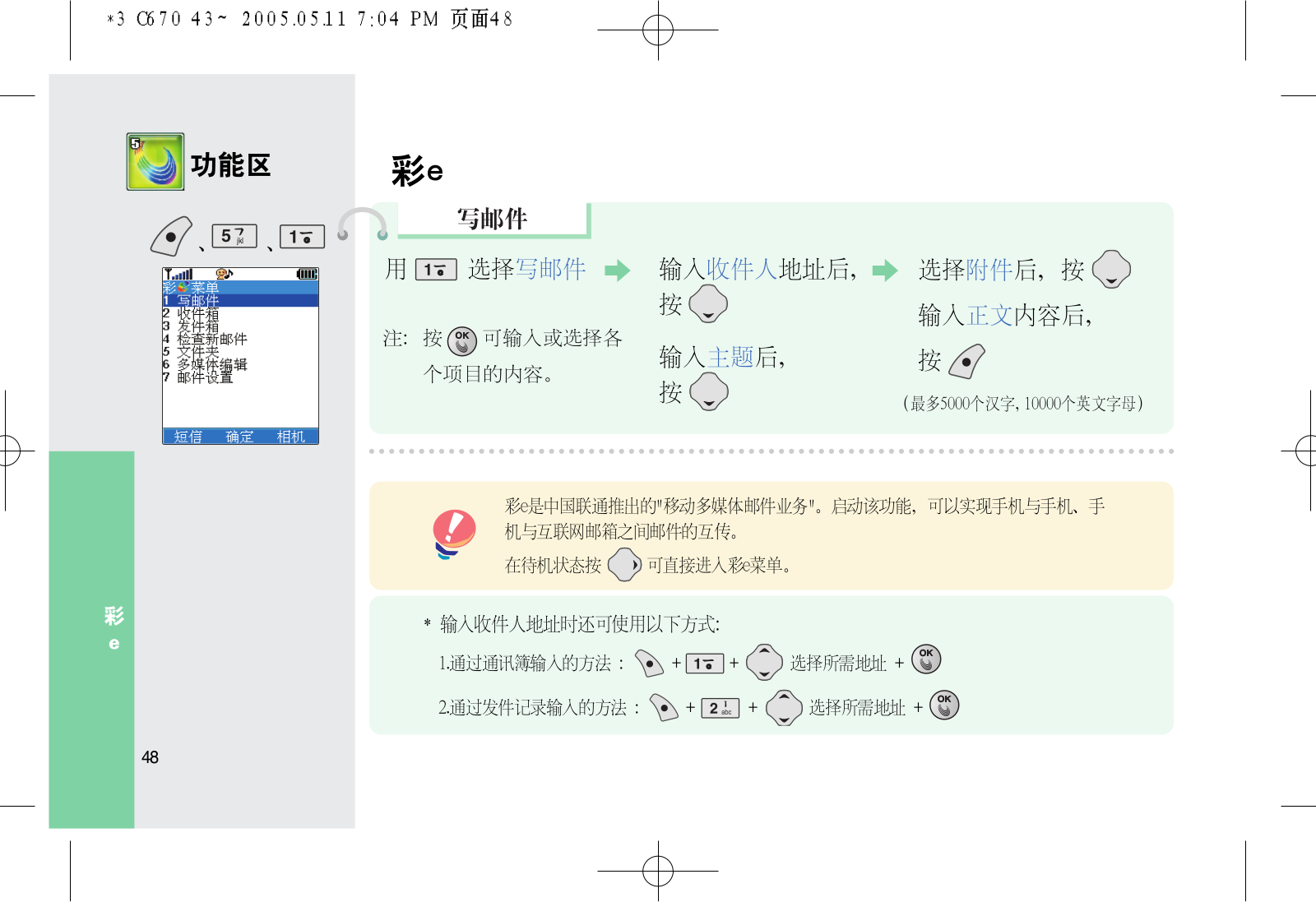Click the soft key icon after 输入正文内容后
The width and height of the screenshot is (1316, 902).
tap(966, 361)
